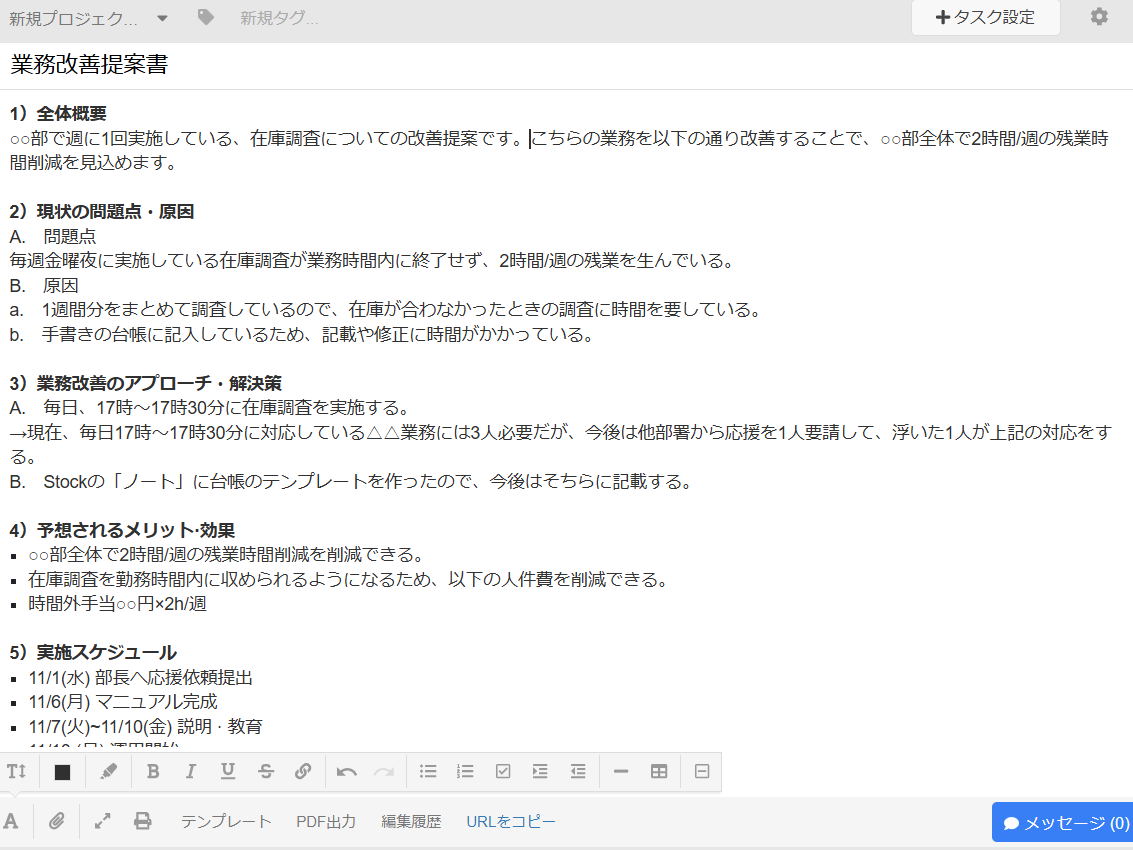Toggle bold text formatting

pos(153,771)
